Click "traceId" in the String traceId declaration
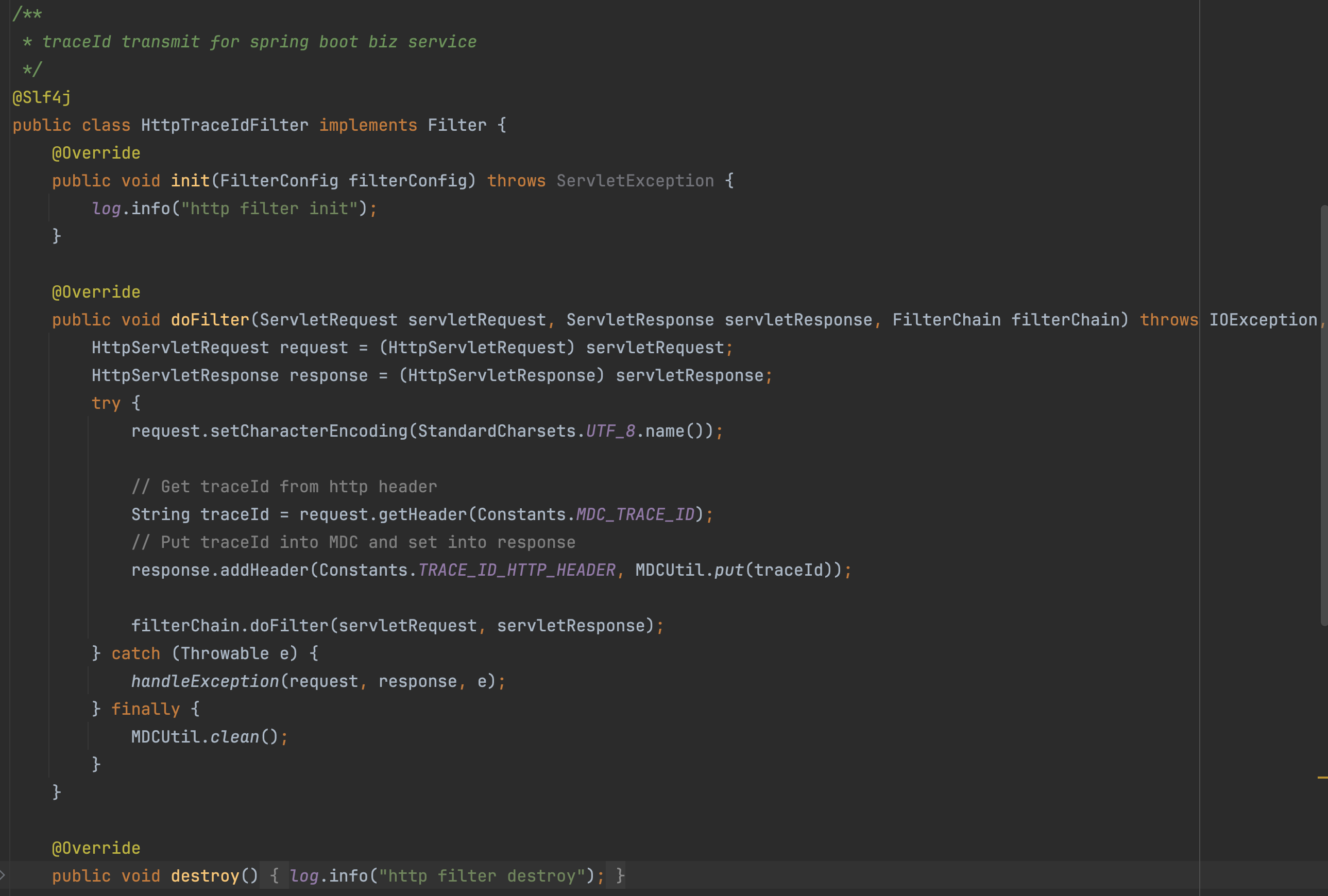Image resolution: width=1328 pixels, height=896 pixels. [x=234, y=514]
